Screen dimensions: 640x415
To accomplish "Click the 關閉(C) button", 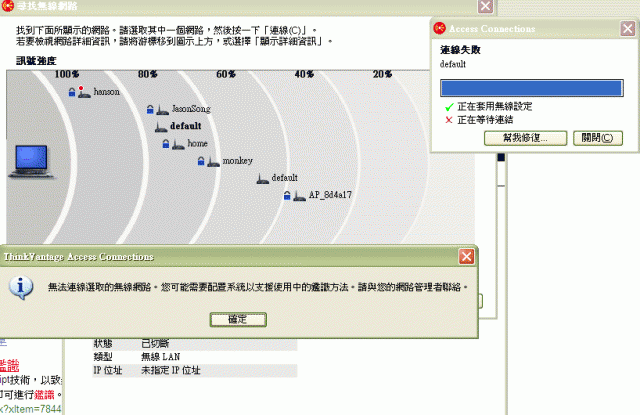I will click(x=598, y=138).
